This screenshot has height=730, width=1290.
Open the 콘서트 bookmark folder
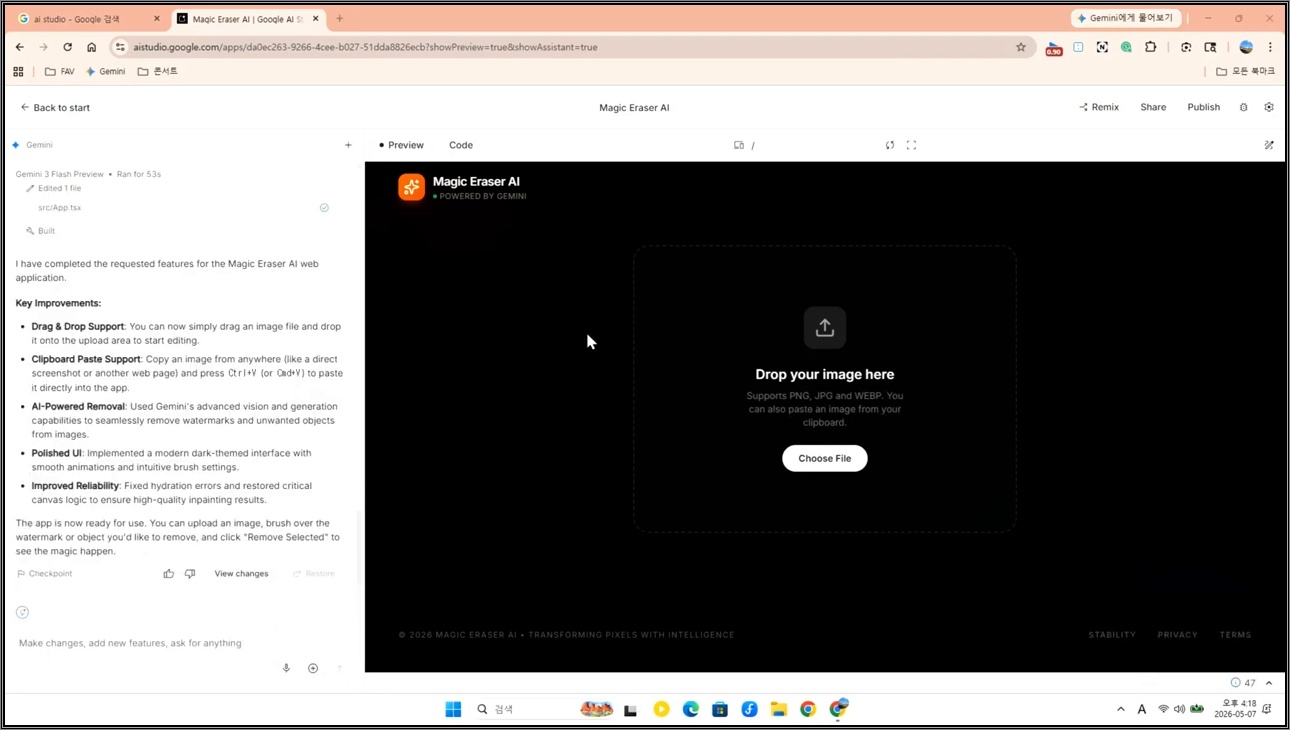click(158, 72)
